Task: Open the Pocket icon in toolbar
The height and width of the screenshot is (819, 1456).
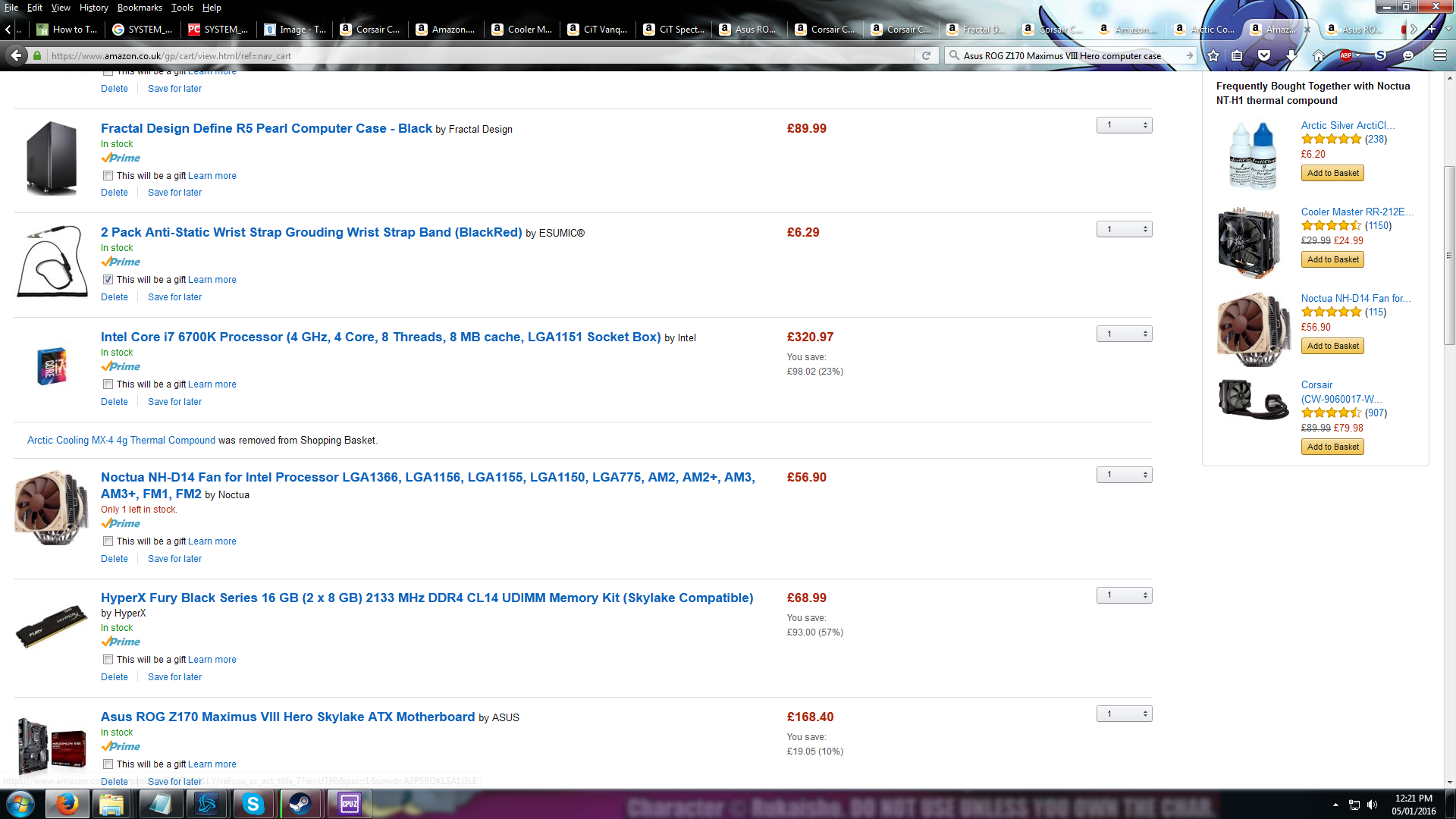Action: tap(1264, 55)
